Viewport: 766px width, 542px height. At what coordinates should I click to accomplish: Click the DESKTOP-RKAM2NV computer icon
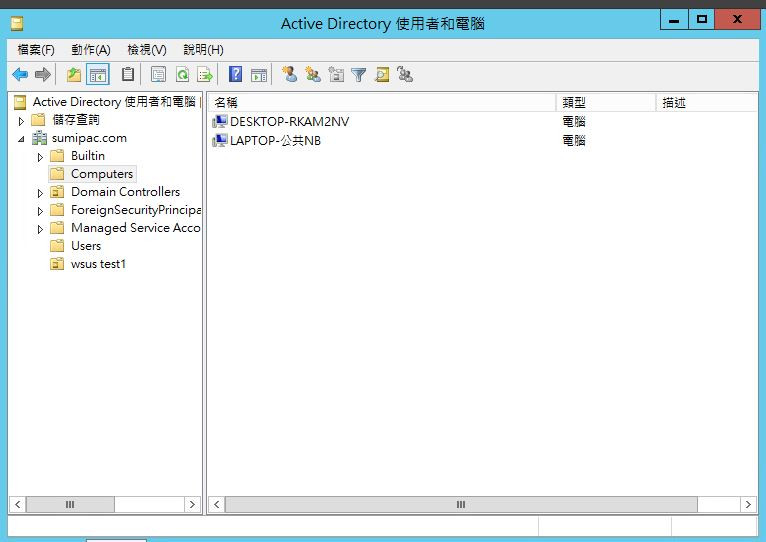click(x=220, y=121)
